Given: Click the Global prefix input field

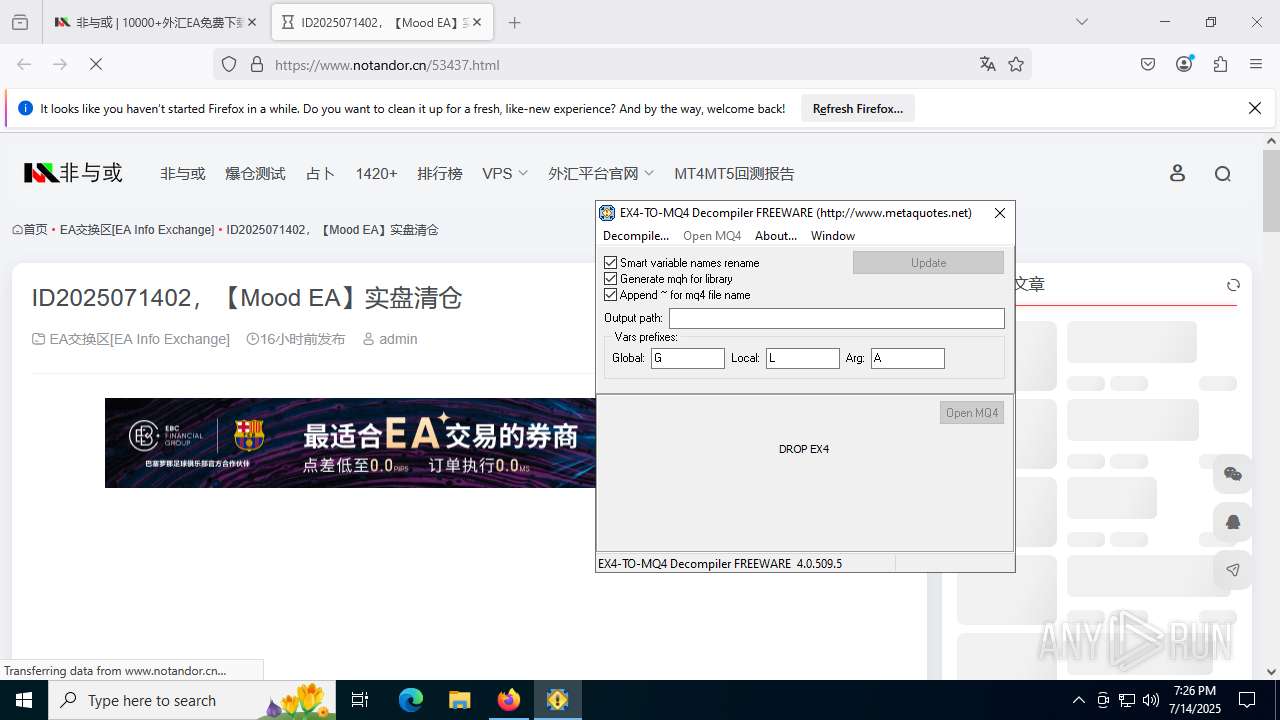Looking at the screenshot, I should (688, 358).
